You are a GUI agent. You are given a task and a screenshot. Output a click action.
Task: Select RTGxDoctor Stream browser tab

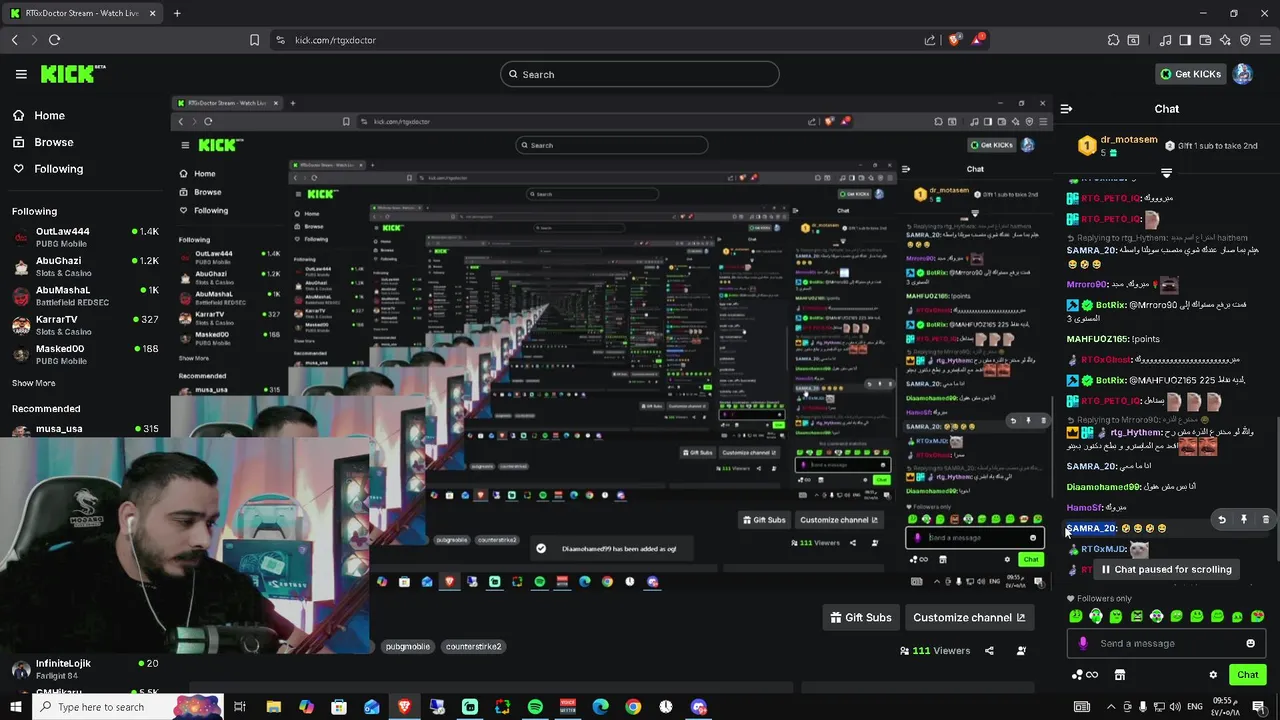(82, 13)
